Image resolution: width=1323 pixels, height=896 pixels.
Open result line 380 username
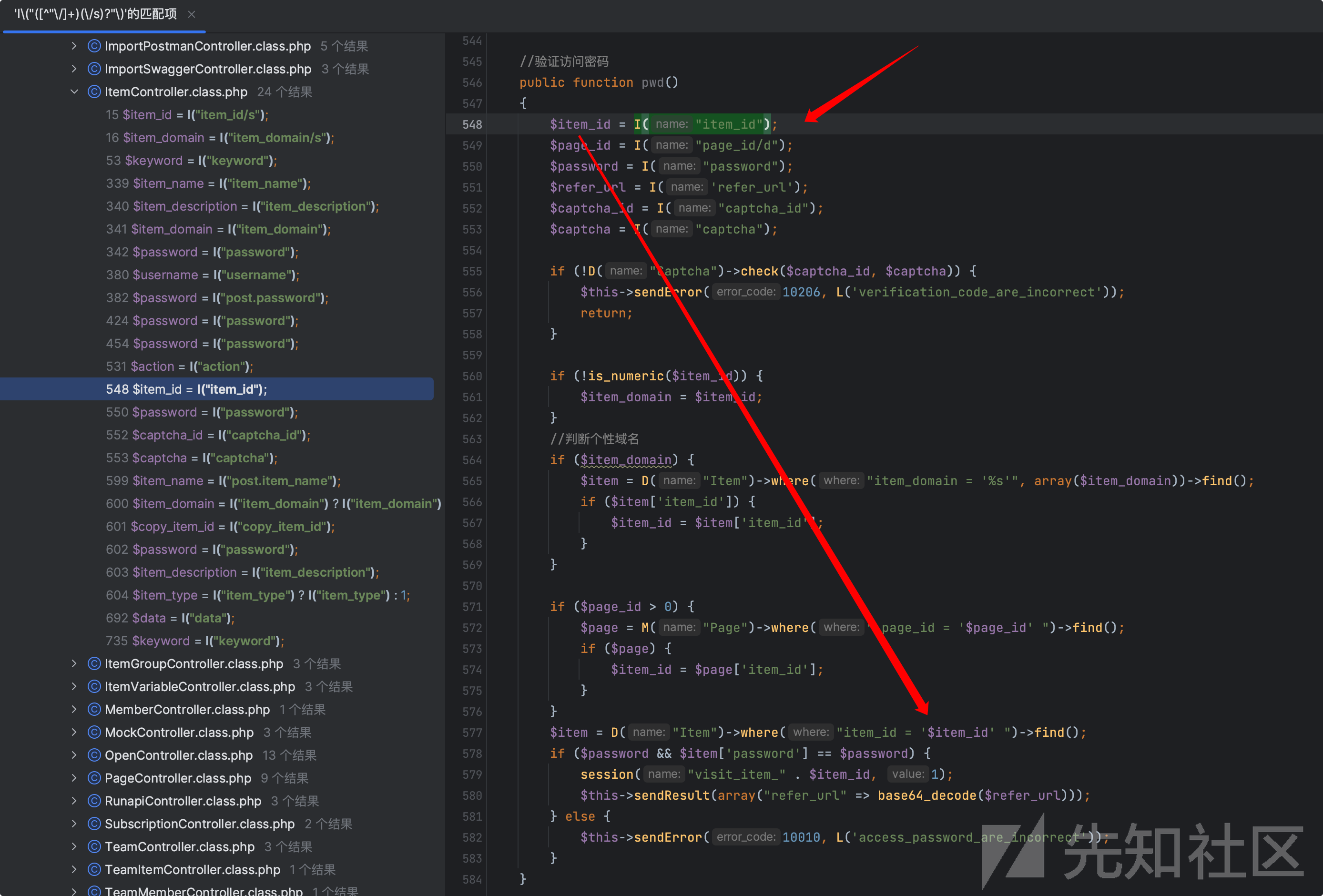pos(202,275)
